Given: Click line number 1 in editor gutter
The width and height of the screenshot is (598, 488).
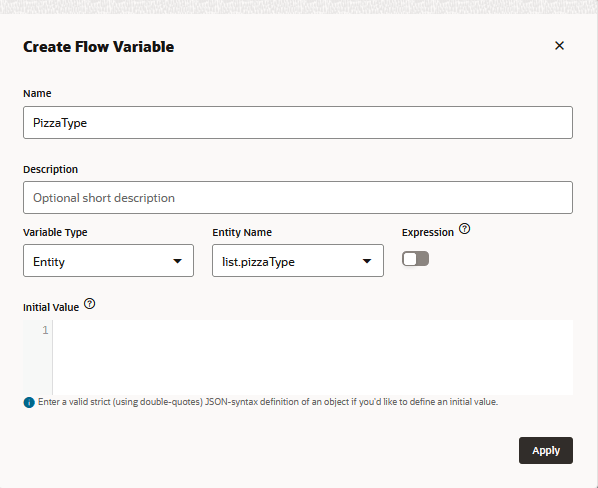Looking at the screenshot, I should (x=45, y=330).
